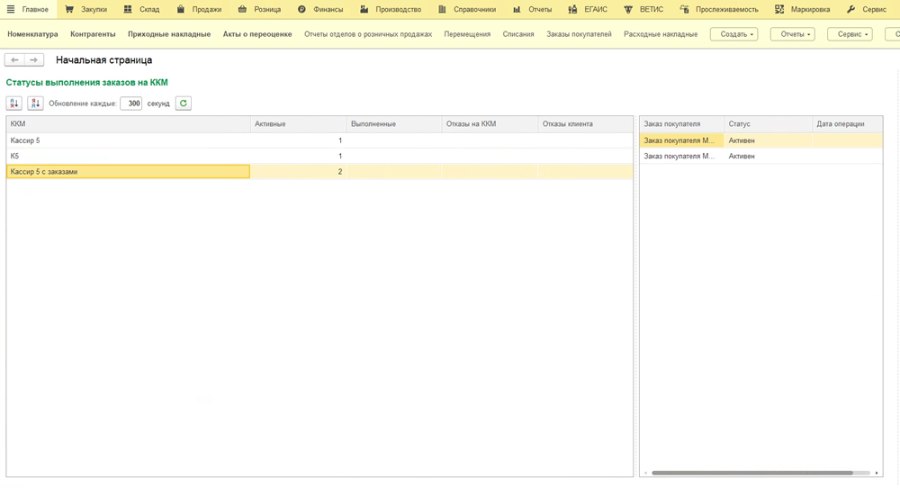Select the Кассир 5 с заказами row
The width and height of the screenshot is (900, 488).
[320, 171]
